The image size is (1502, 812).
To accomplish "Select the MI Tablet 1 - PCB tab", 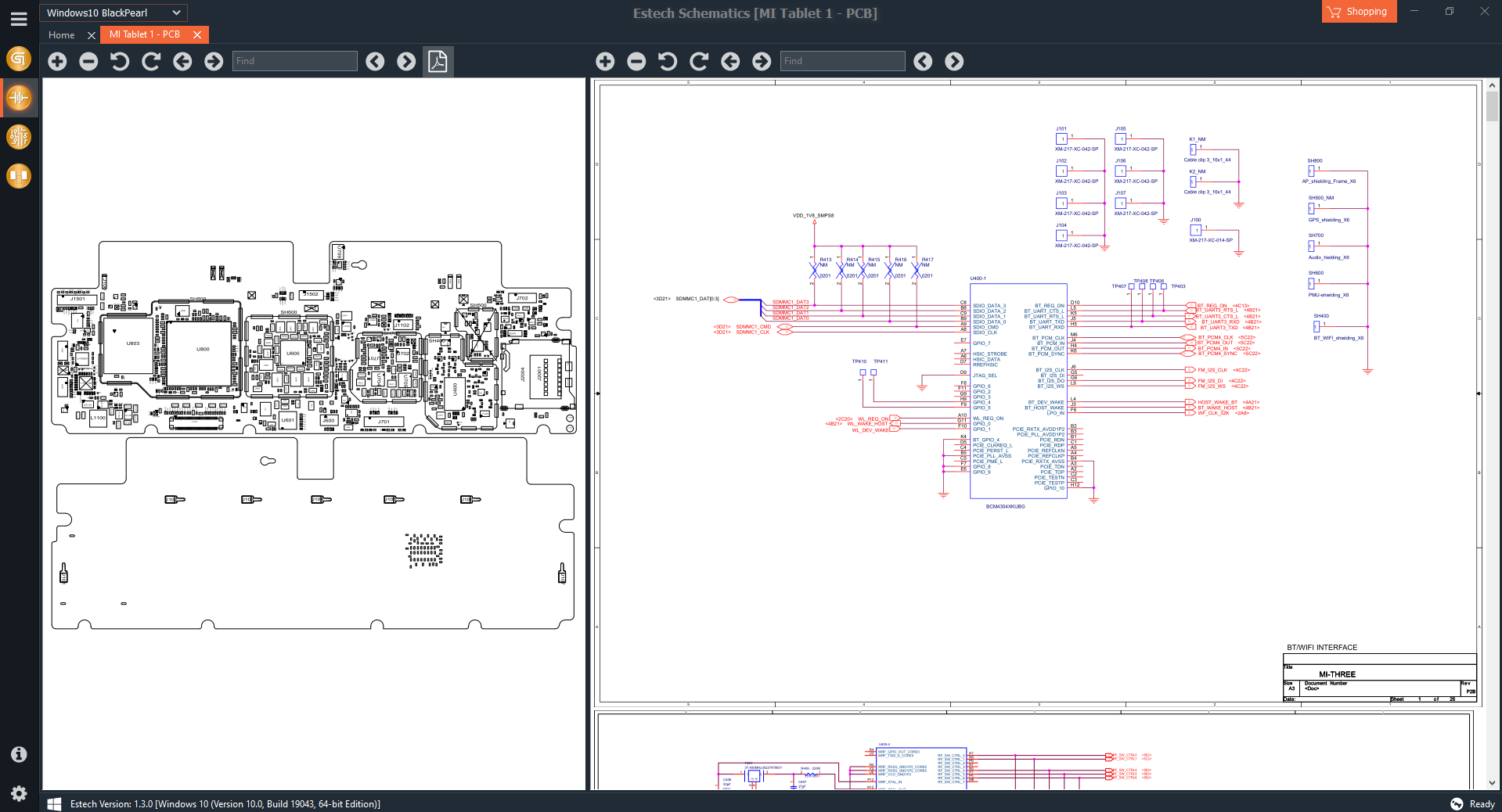I will 145,34.
